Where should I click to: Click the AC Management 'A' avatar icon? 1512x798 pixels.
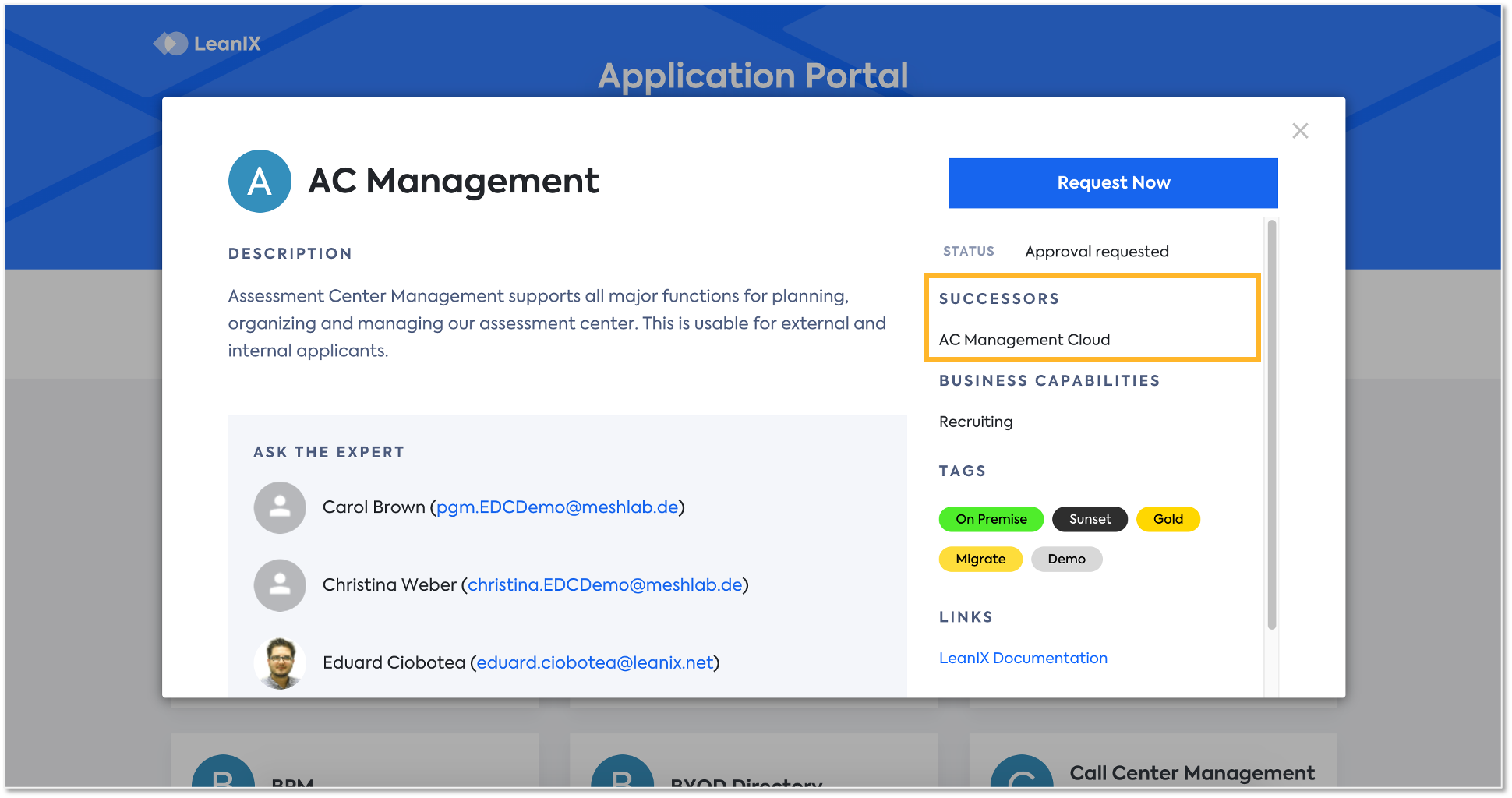tap(260, 181)
